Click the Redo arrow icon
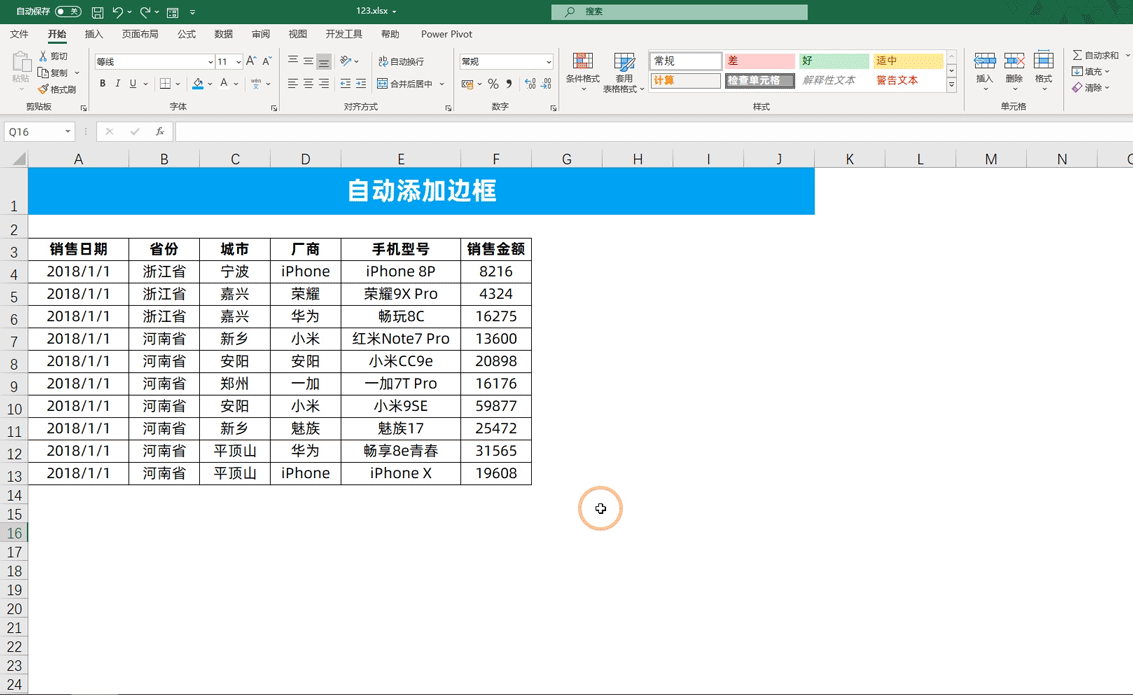This screenshot has height=695, width=1133. (145, 12)
